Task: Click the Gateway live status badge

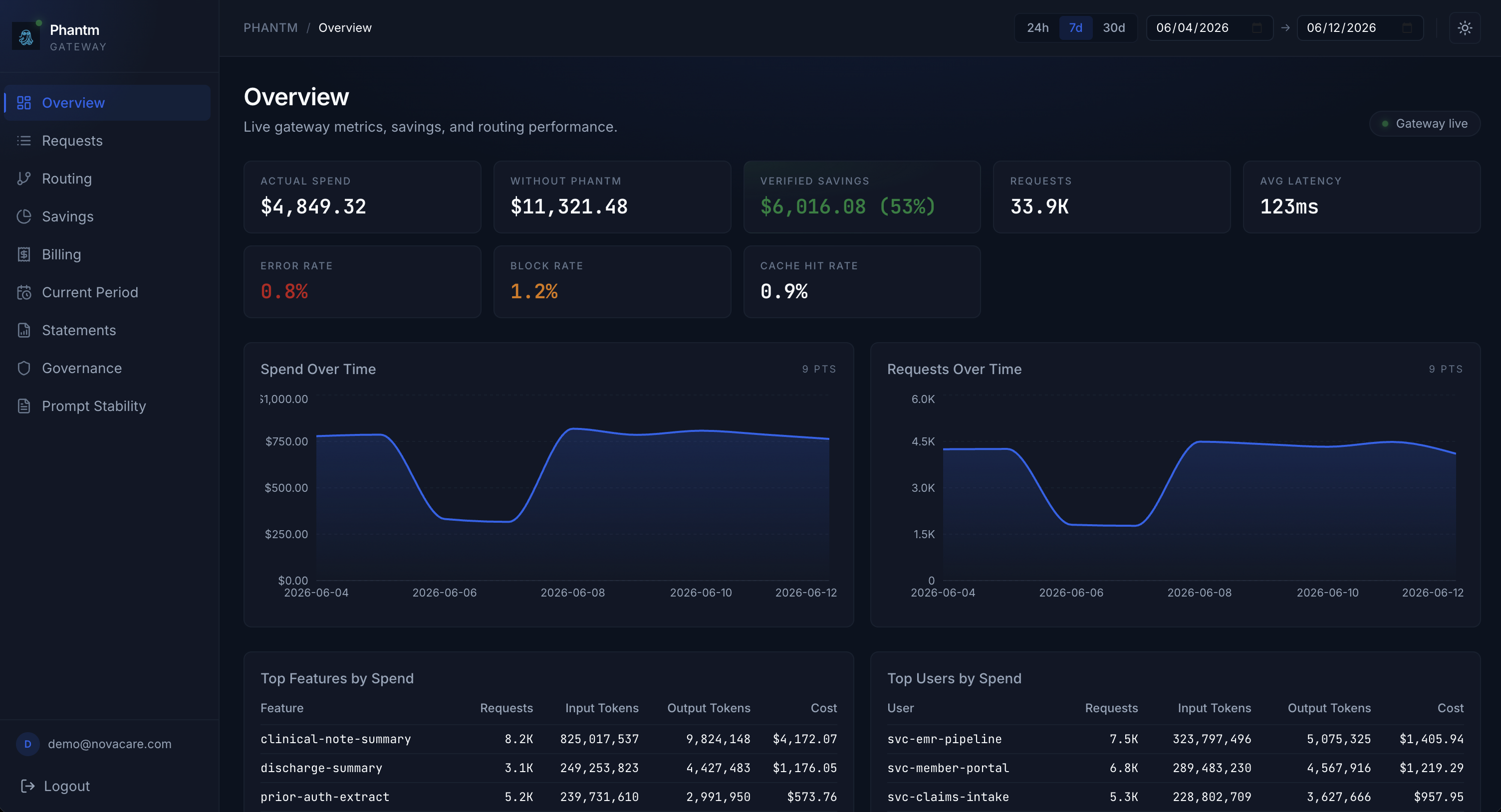Action: (x=1425, y=124)
